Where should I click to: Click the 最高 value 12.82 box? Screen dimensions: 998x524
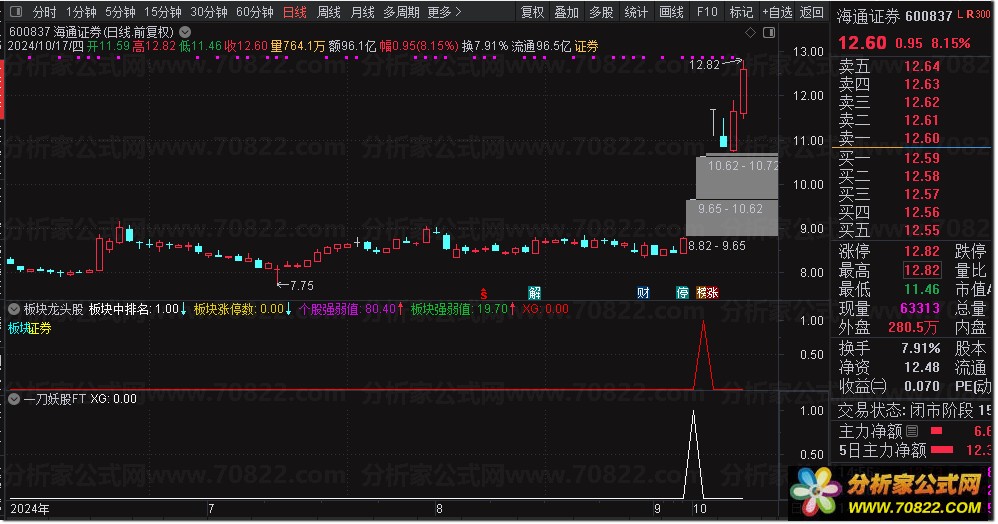pyautogui.click(x=922, y=271)
